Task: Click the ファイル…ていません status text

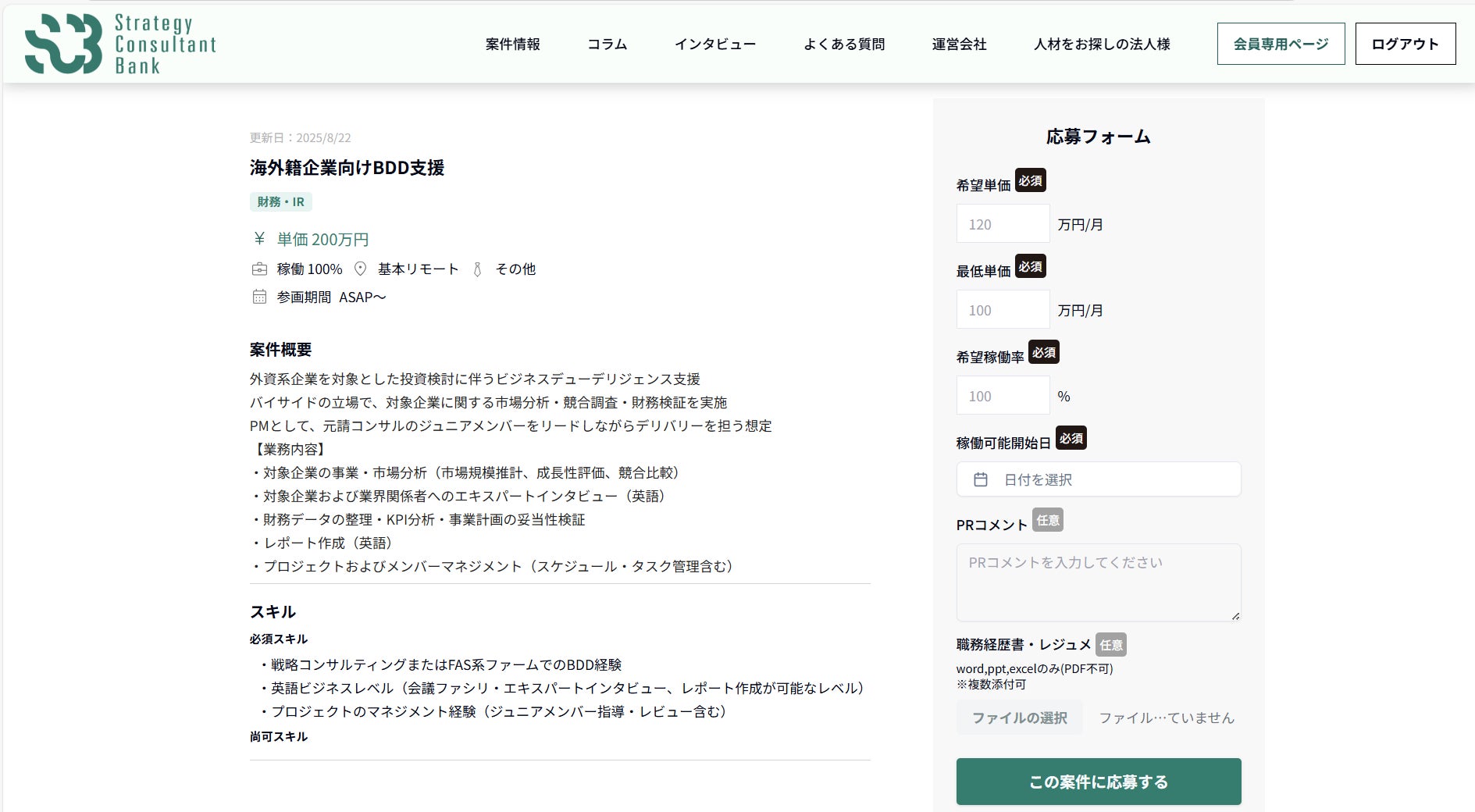Action: point(1167,718)
